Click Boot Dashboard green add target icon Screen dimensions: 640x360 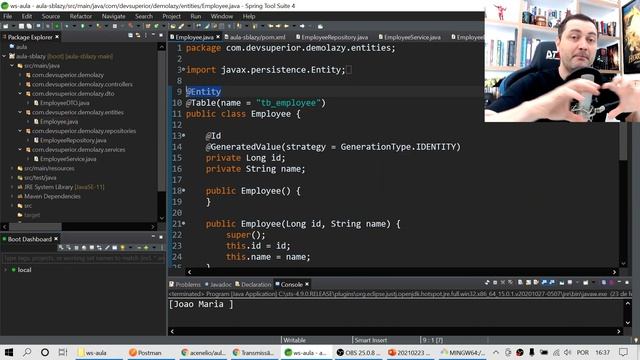click(146, 247)
